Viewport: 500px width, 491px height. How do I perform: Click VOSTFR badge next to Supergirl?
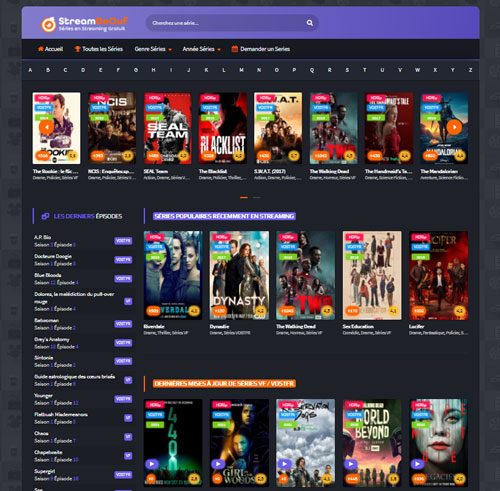click(x=123, y=475)
